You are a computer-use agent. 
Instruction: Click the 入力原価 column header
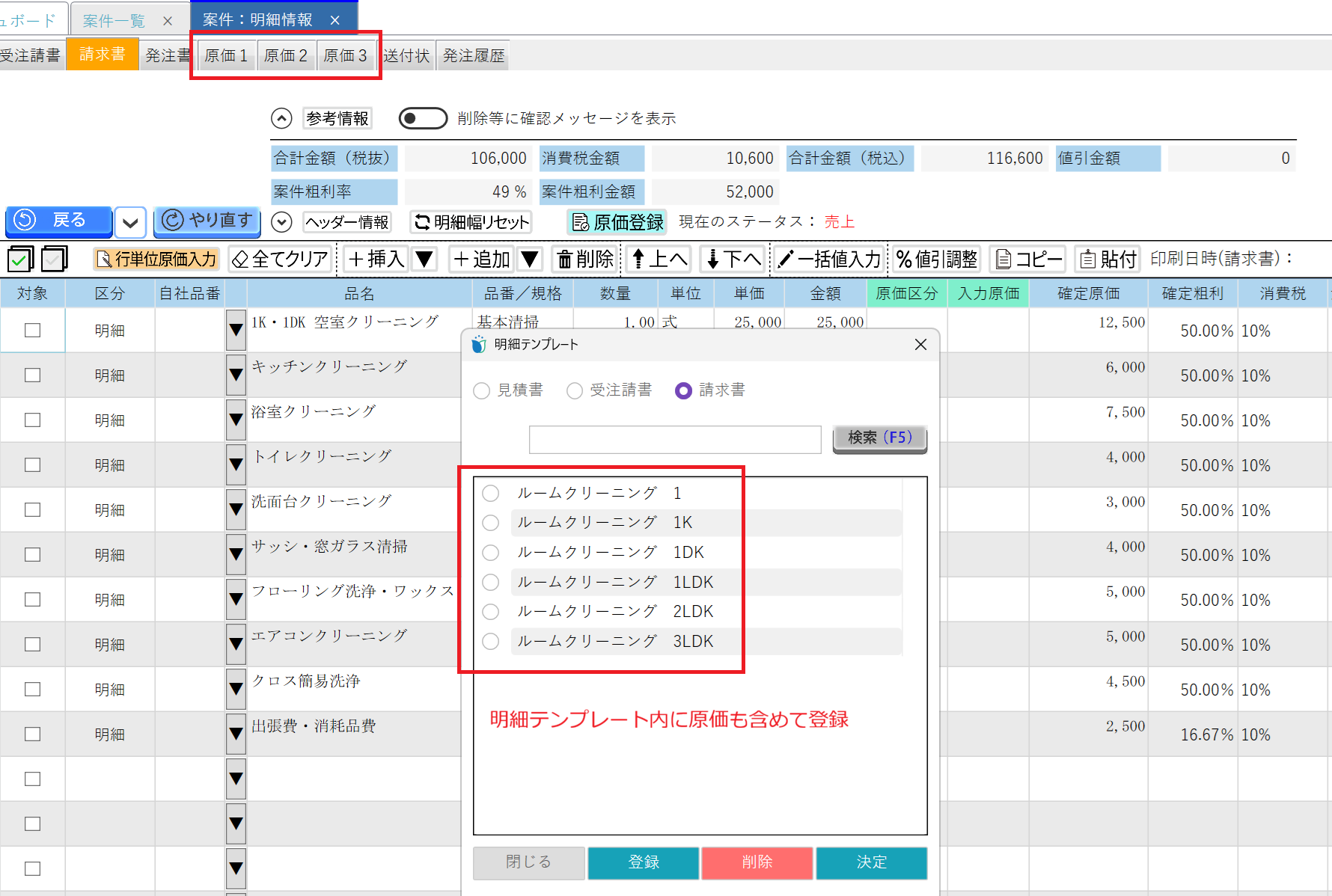[989, 293]
